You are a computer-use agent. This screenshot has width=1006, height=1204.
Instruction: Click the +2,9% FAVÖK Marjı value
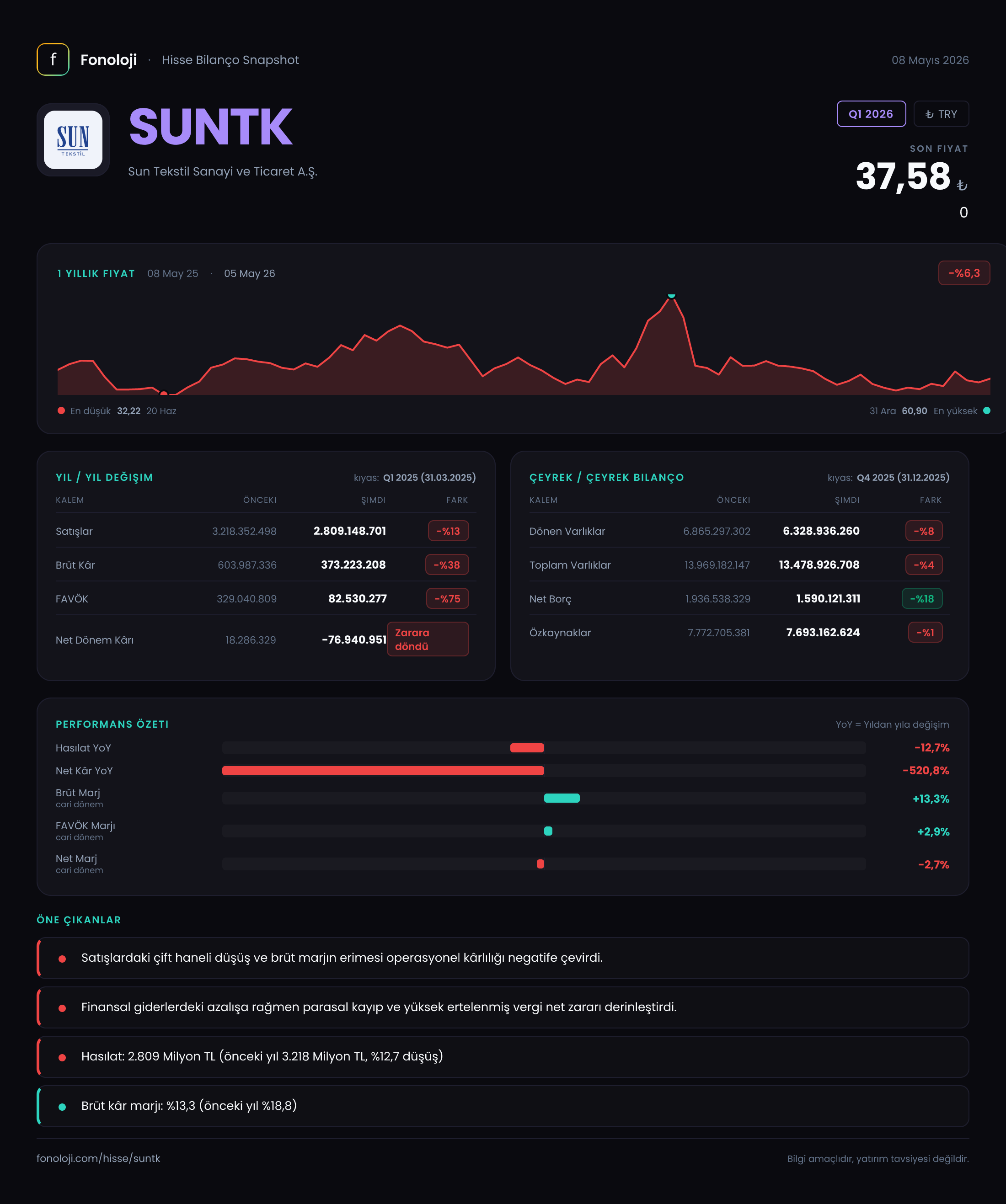(x=933, y=832)
